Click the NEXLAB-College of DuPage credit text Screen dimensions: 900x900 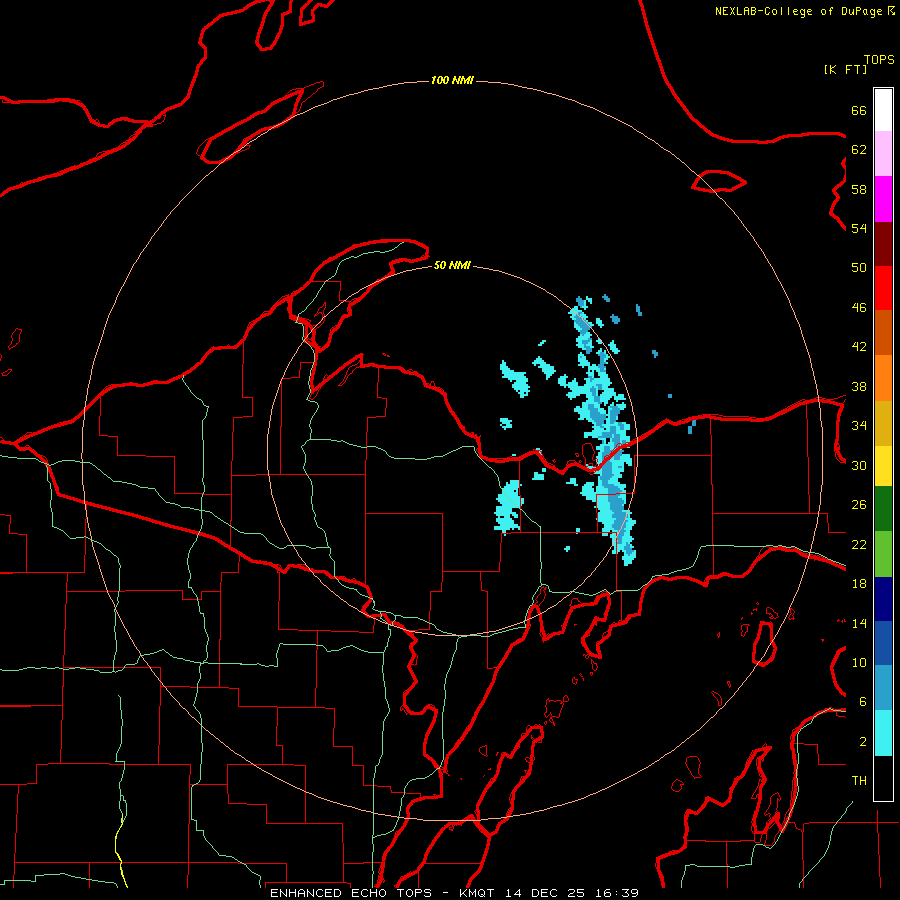(x=804, y=11)
